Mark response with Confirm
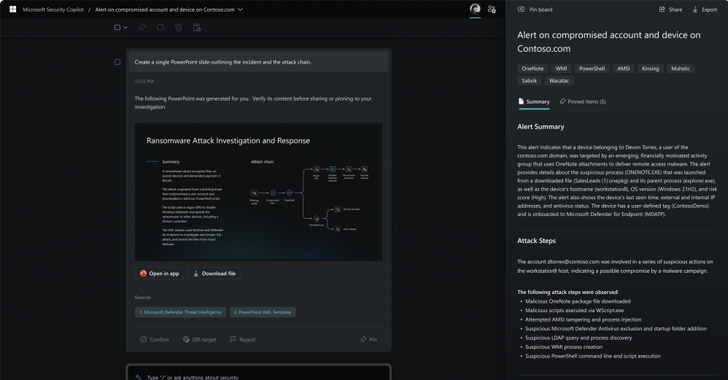728x380 pixels. click(155, 340)
